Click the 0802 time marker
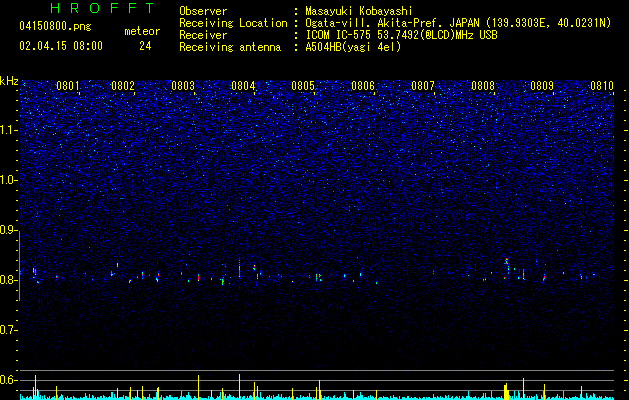The image size is (629, 400). (123, 86)
